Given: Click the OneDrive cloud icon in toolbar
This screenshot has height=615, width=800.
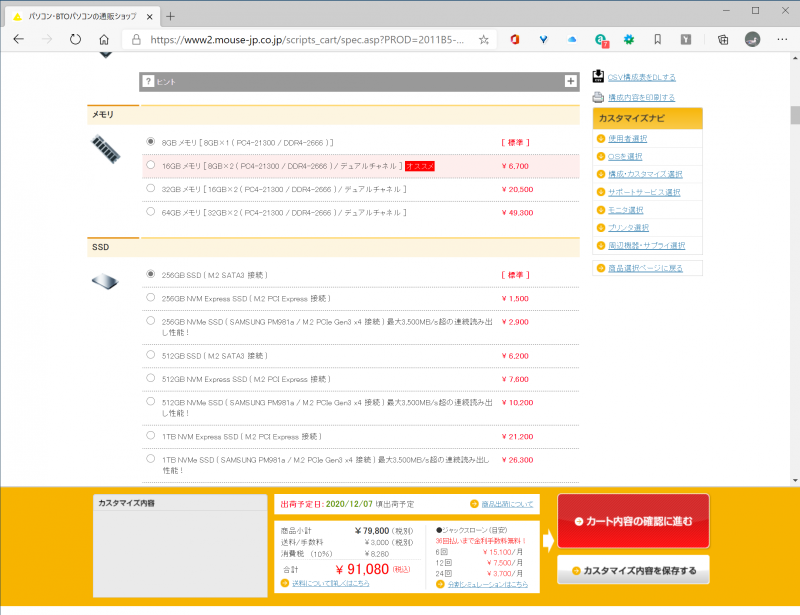Looking at the screenshot, I should (570, 38).
